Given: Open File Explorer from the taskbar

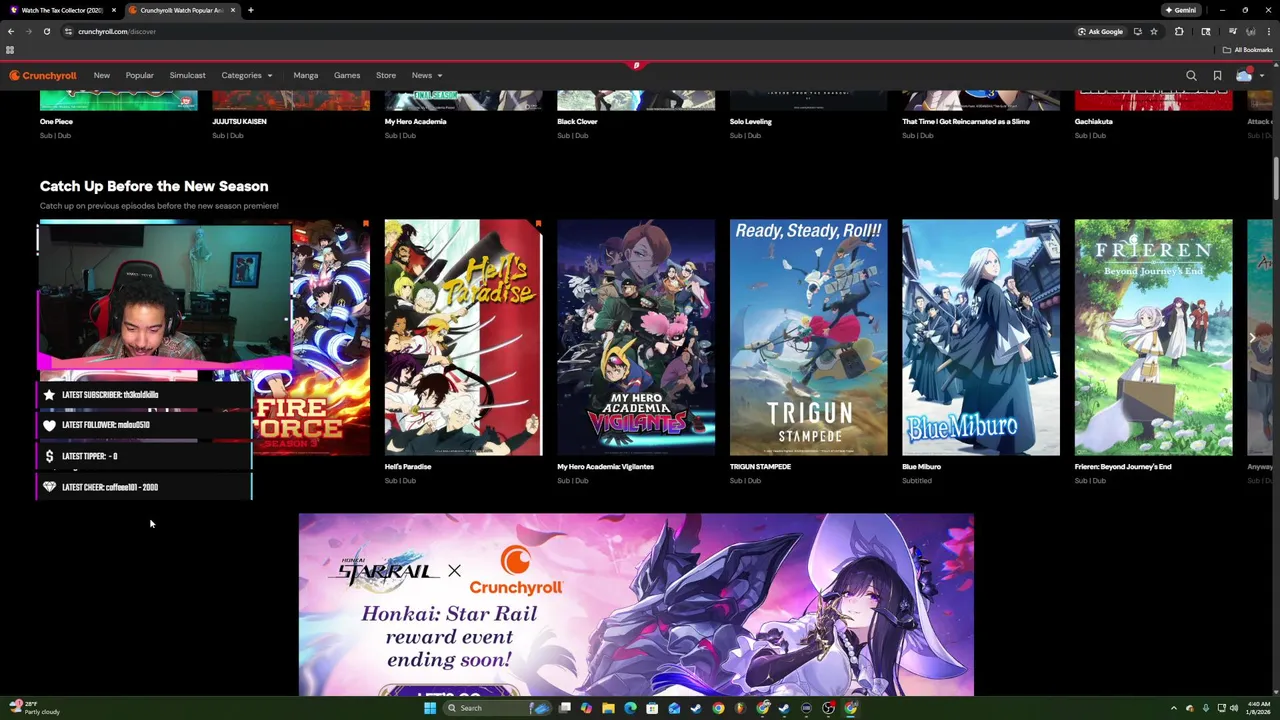Looking at the screenshot, I should [x=608, y=708].
